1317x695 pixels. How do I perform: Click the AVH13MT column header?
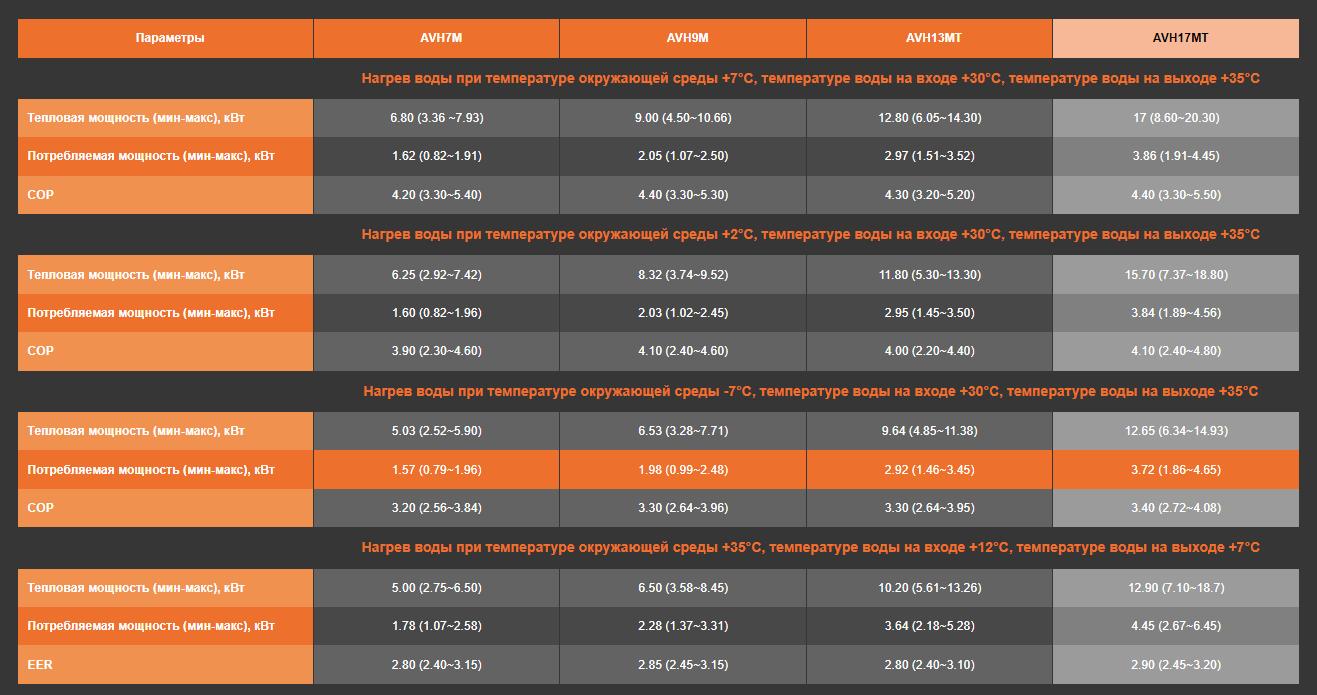pyautogui.click(x=929, y=38)
